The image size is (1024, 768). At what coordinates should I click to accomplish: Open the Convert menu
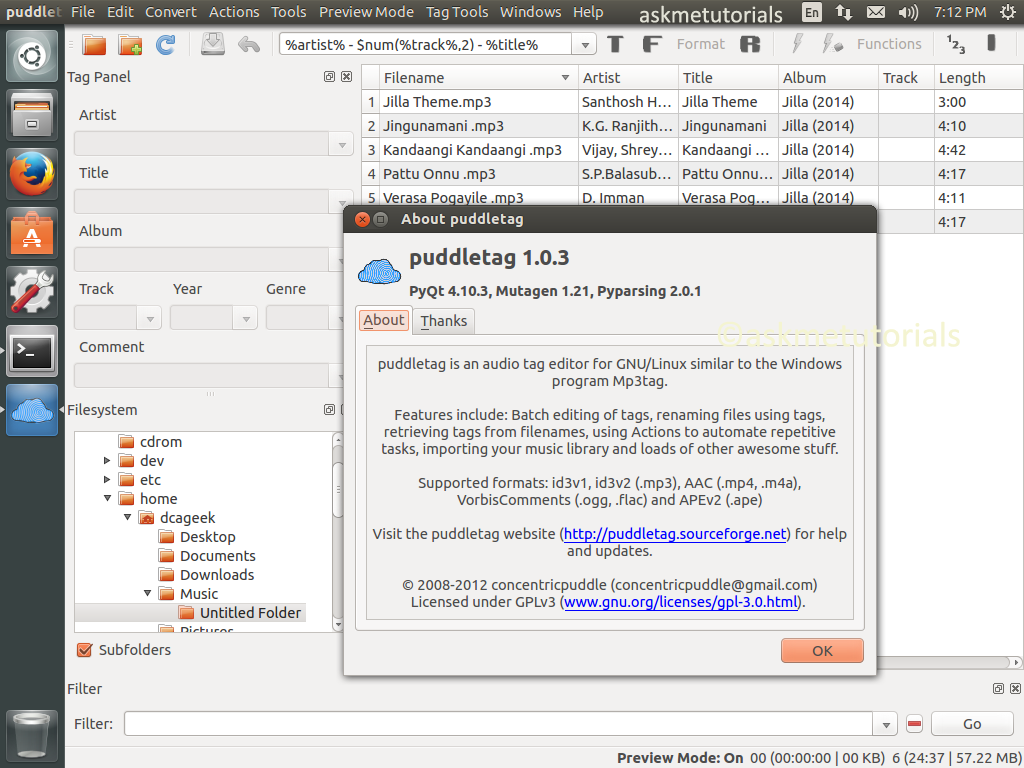click(x=171, y=12)
